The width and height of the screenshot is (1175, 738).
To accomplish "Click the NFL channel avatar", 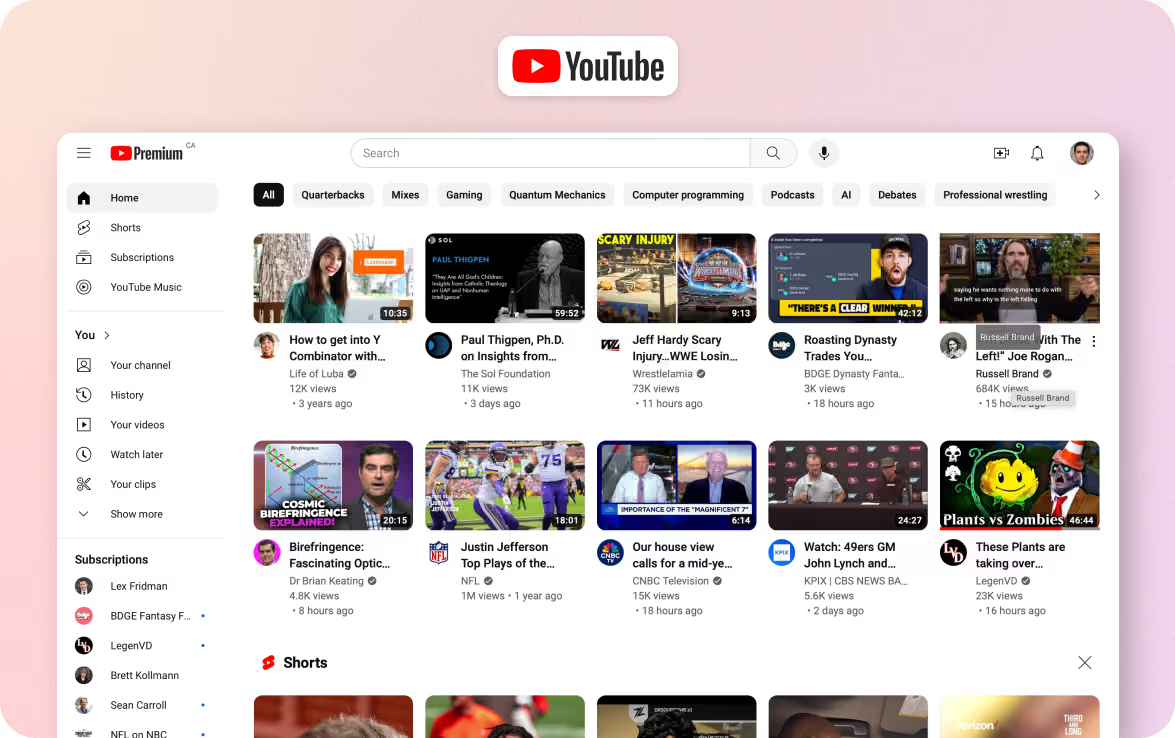I will point(438,553).
